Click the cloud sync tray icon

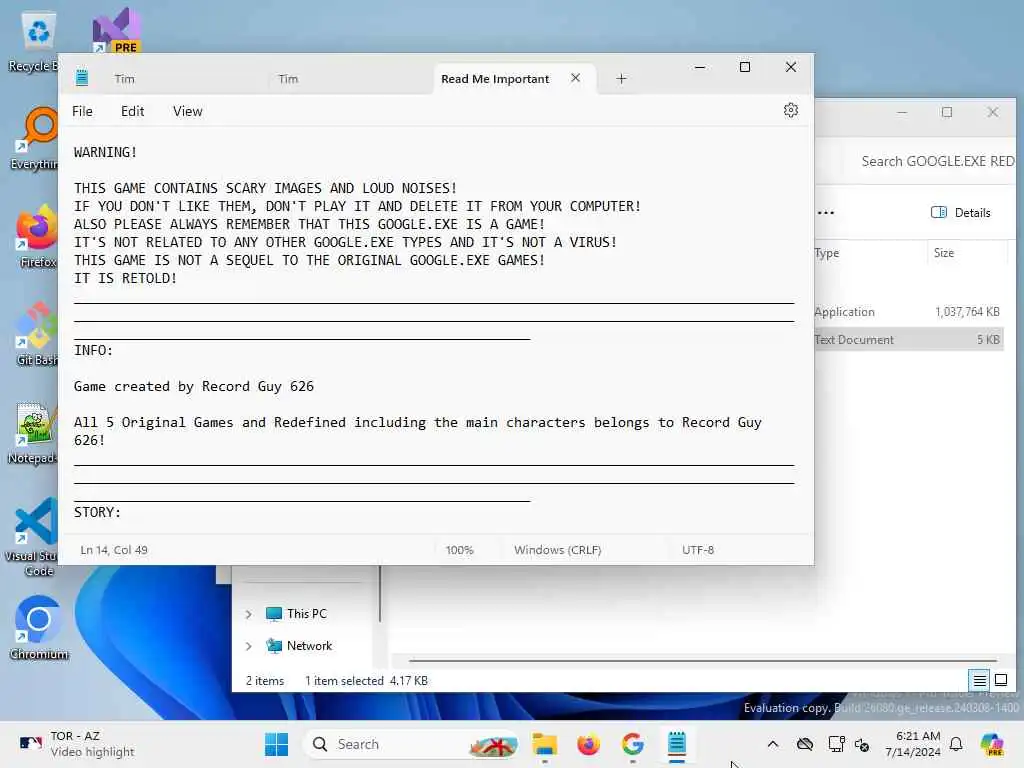[x=805, y=744]
